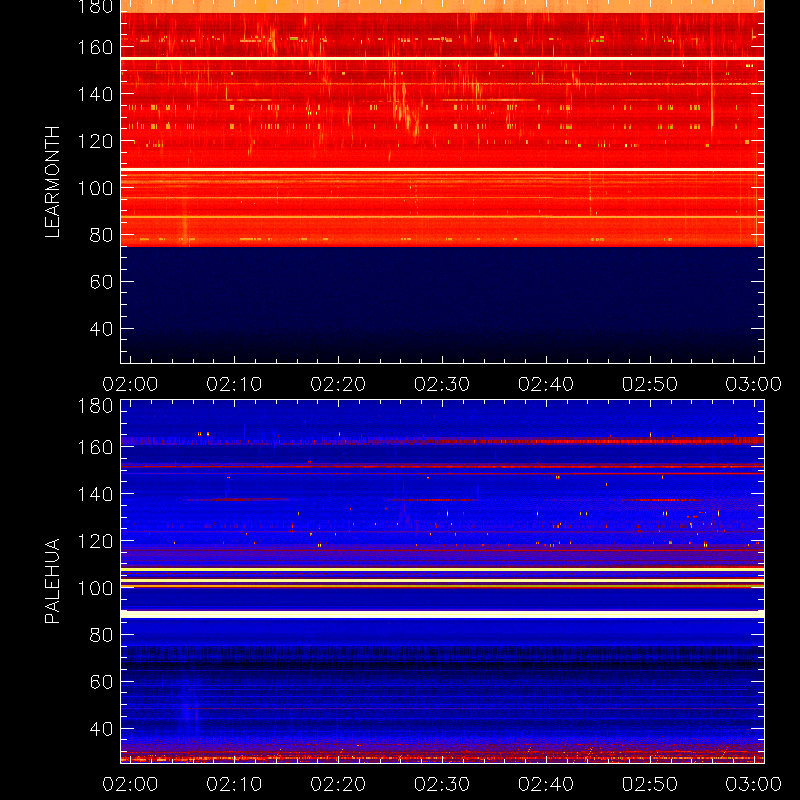Choose the 60 frequency tick on Palehua axis

click(102, 682)
